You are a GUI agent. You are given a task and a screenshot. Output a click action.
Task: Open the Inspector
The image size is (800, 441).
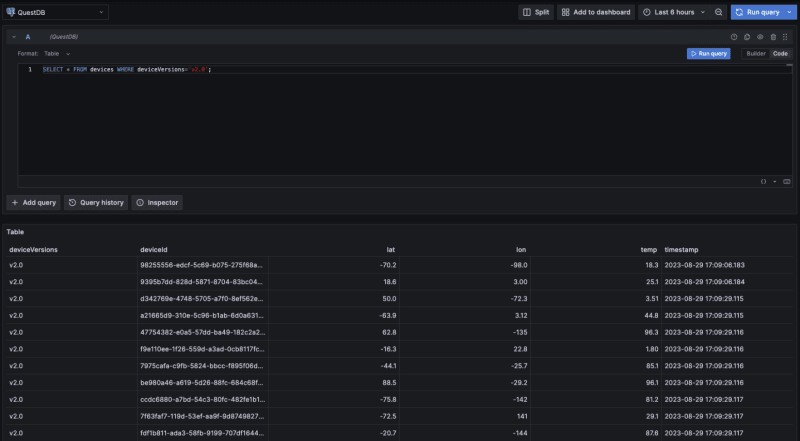(157, 203)
